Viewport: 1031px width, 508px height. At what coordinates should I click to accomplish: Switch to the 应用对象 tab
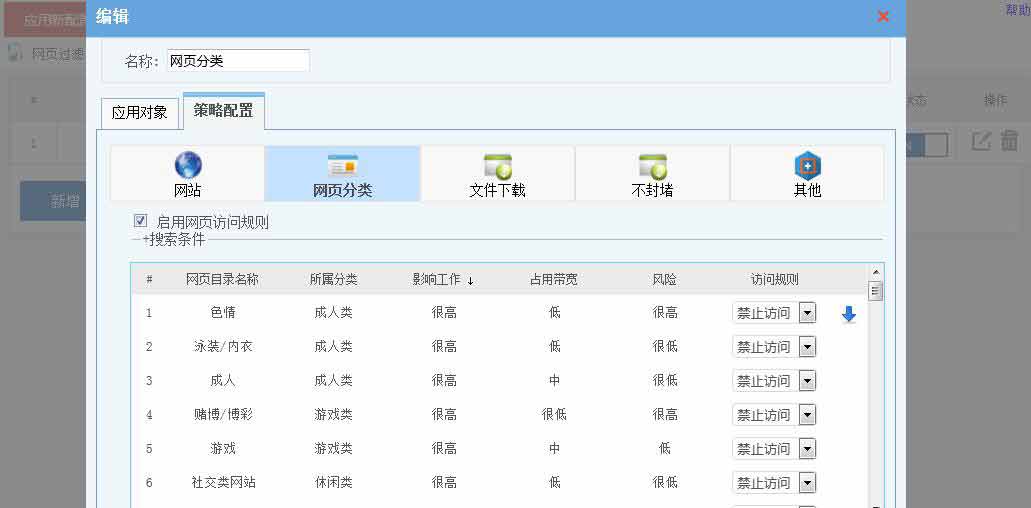[139, 113]
